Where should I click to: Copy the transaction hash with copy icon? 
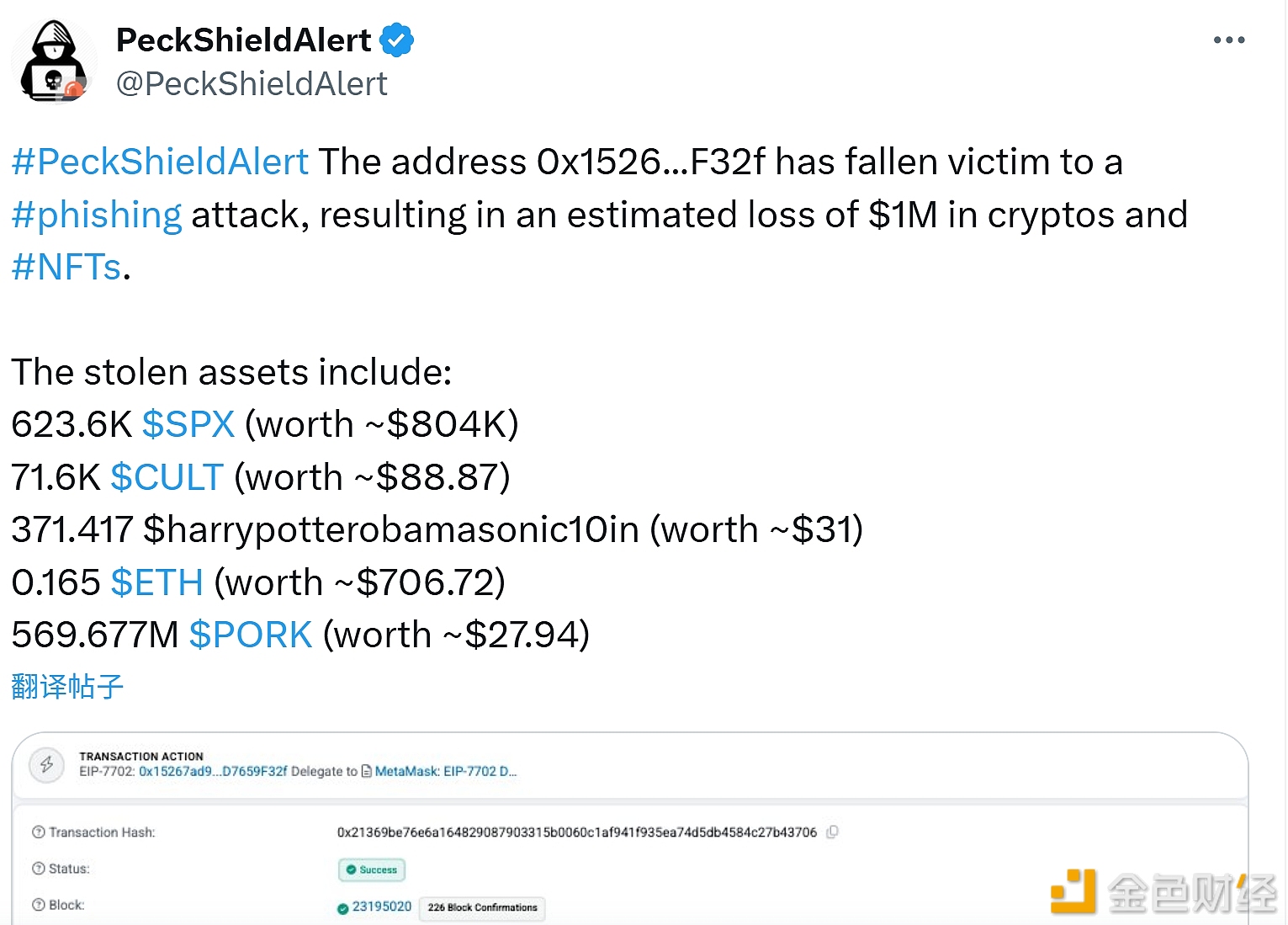(x=832, y=832)
